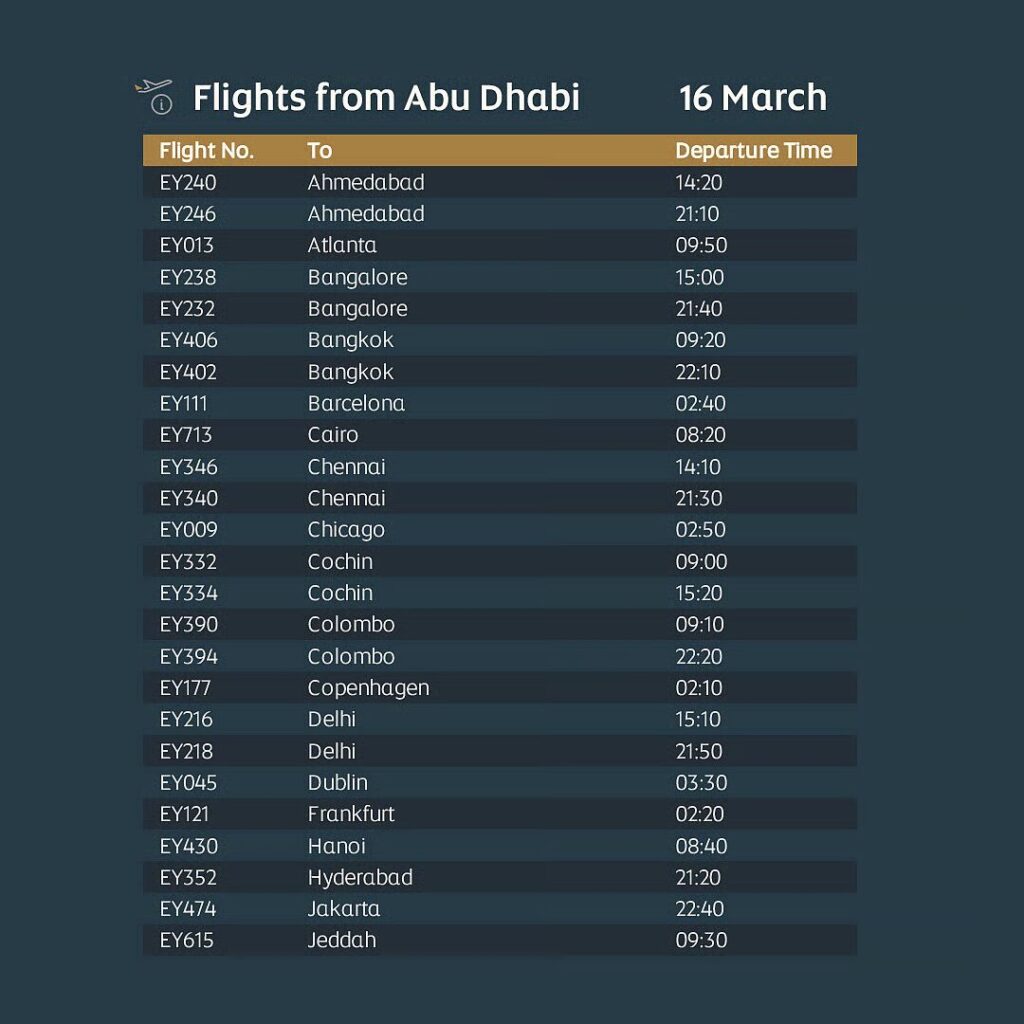This screenshot has width=1024, height=1024.
Task: Click the Chicago destination
Action: (346, 530)
